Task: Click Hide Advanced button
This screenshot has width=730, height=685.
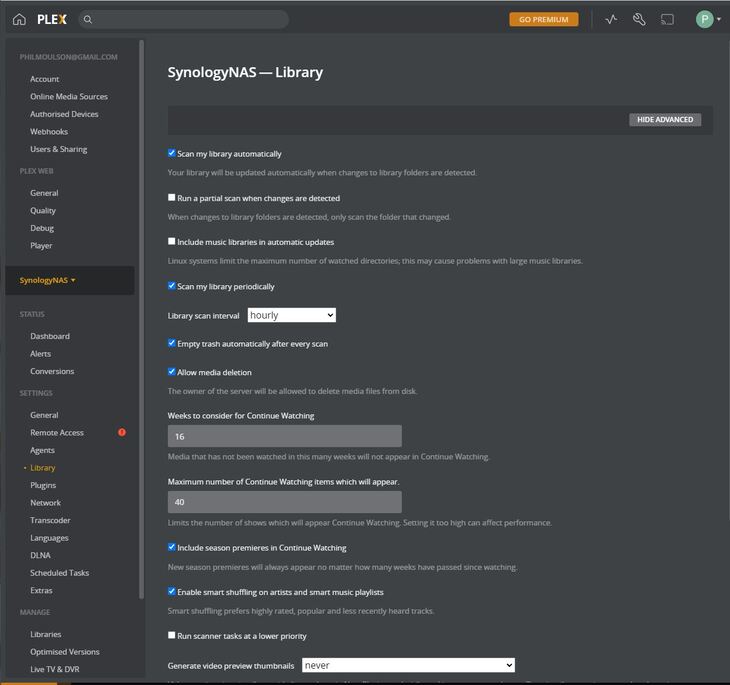Action: click(x=665, y=120)
